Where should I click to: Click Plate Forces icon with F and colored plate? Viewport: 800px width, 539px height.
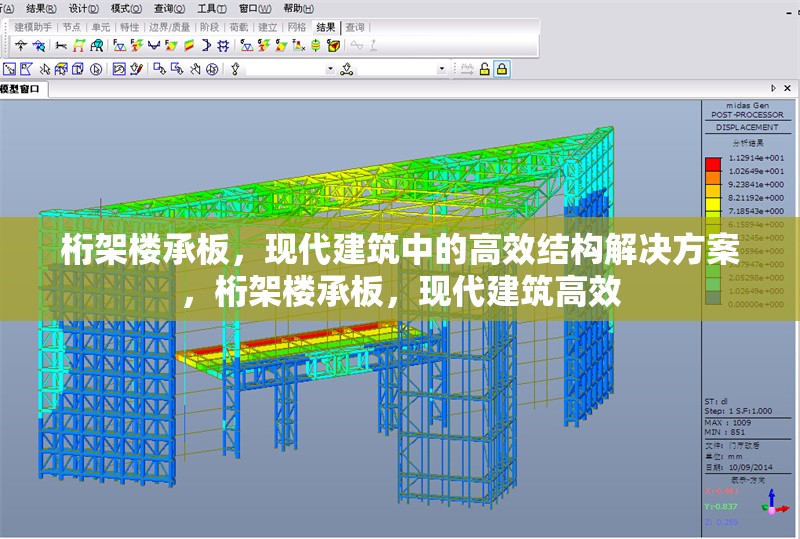click(171, 46)
